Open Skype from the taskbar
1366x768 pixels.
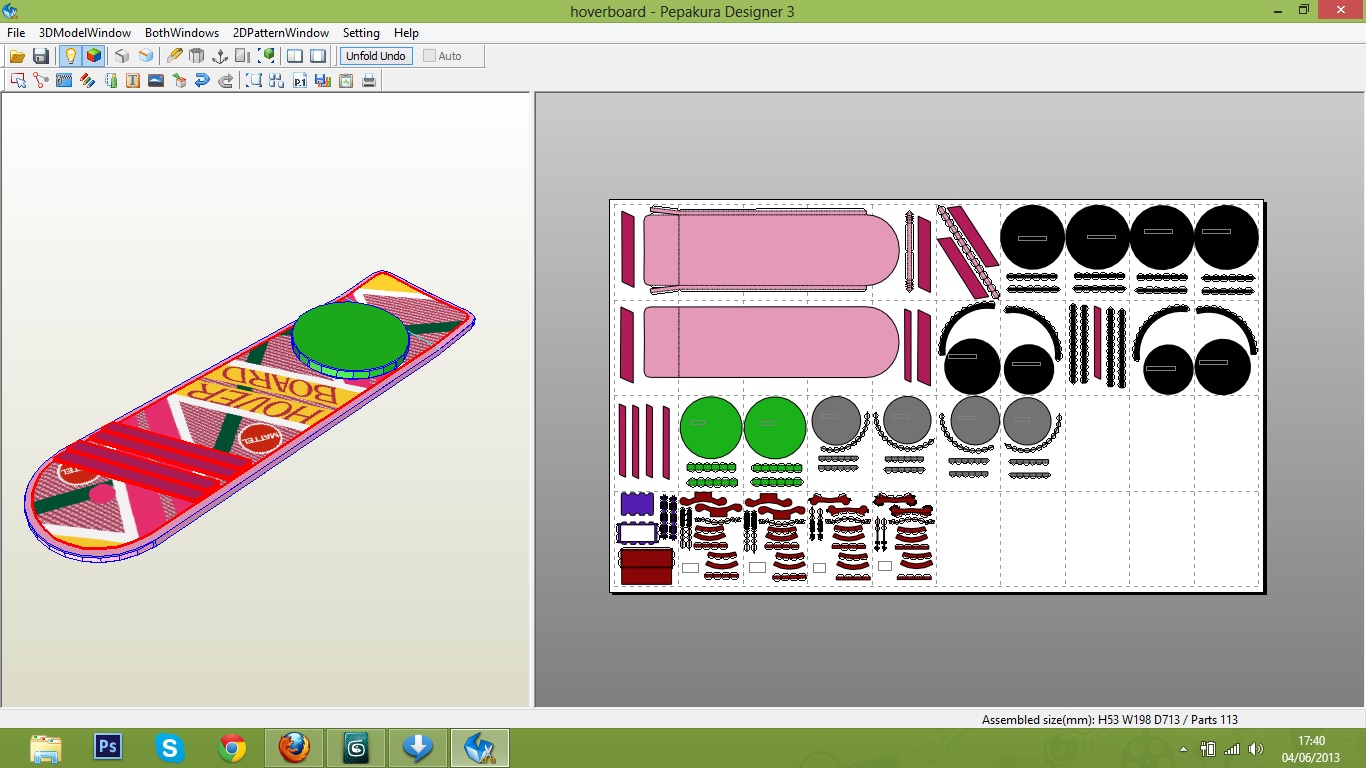pos(169,748)
